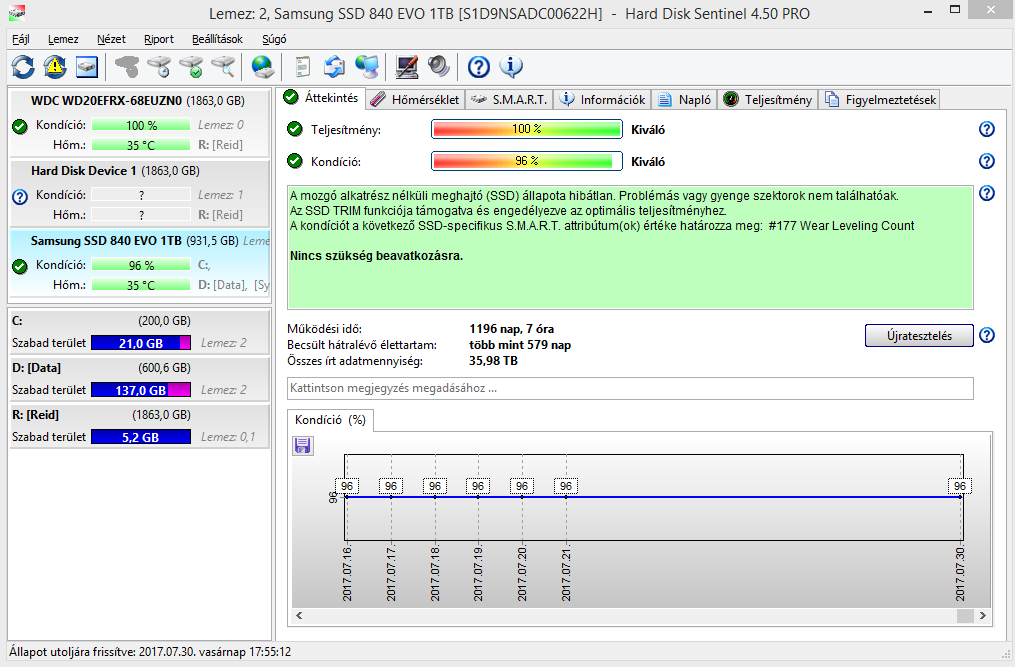Image resolution: width=1015 pixels, height=667 pixels.
Task: Click the disk with green checkmark icon
Action: point(192,67)
